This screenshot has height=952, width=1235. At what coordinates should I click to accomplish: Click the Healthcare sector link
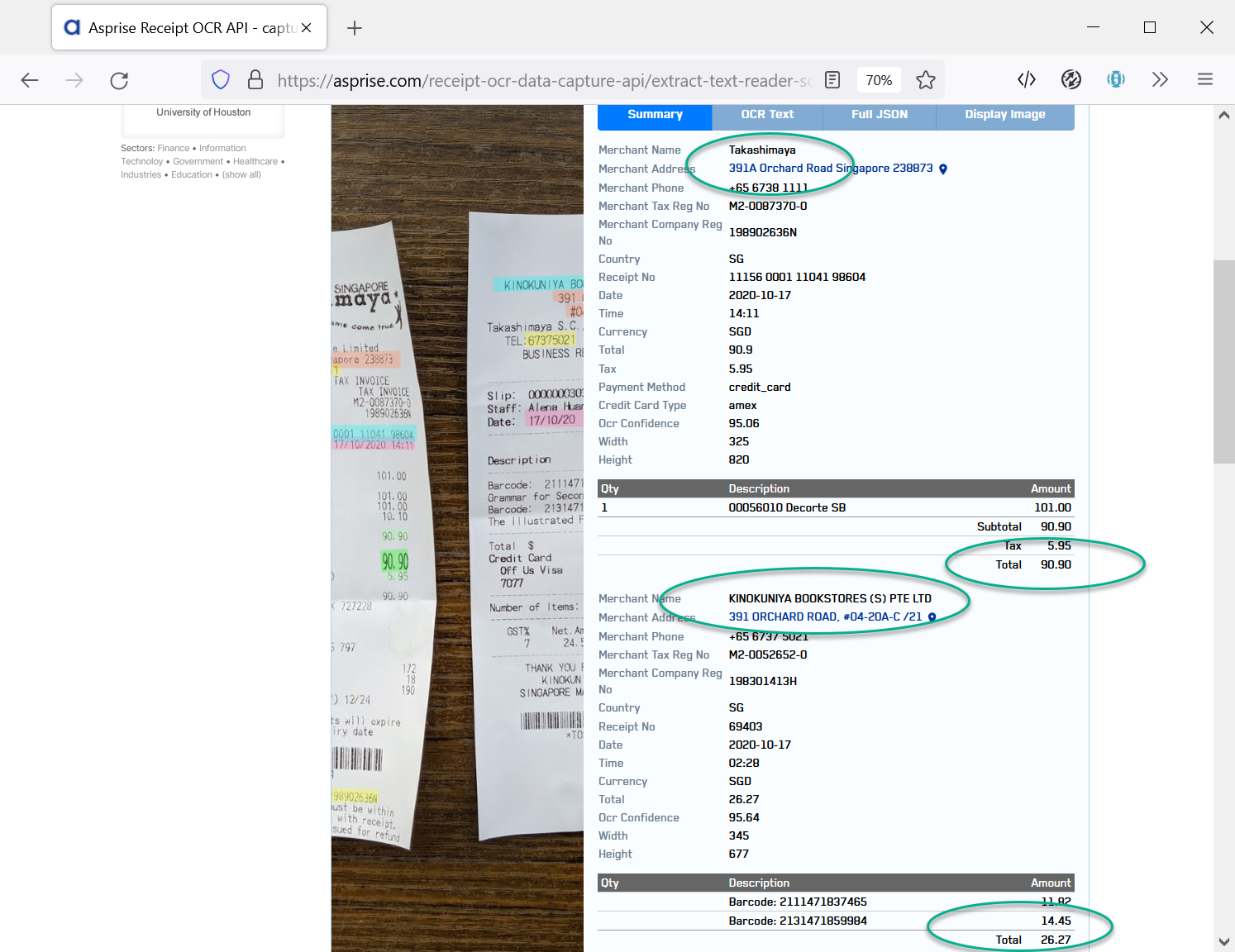click(x=255, y=162)
